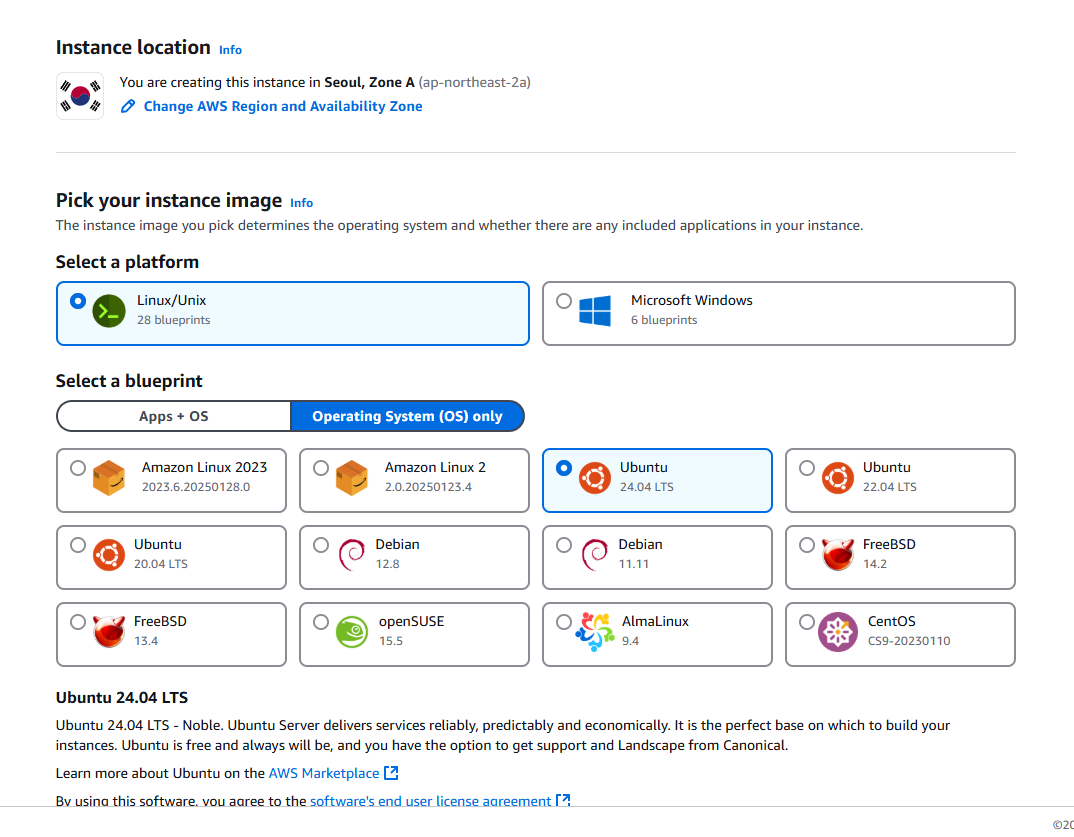Click the Debian 11.11 swirl icon
The image size is (1074, 837).
[595, 555]
